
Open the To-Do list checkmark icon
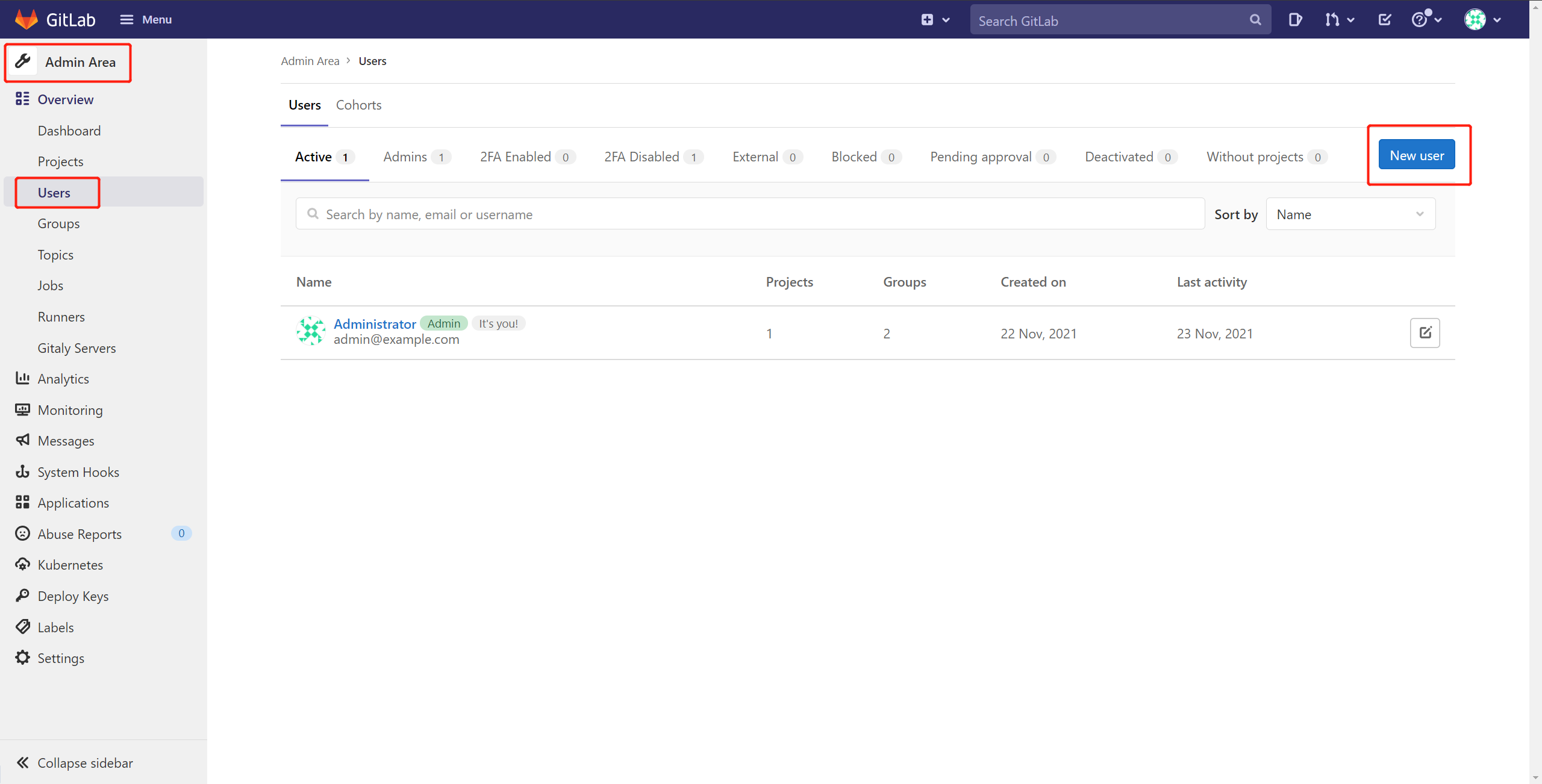click(x=1385, y=20)
